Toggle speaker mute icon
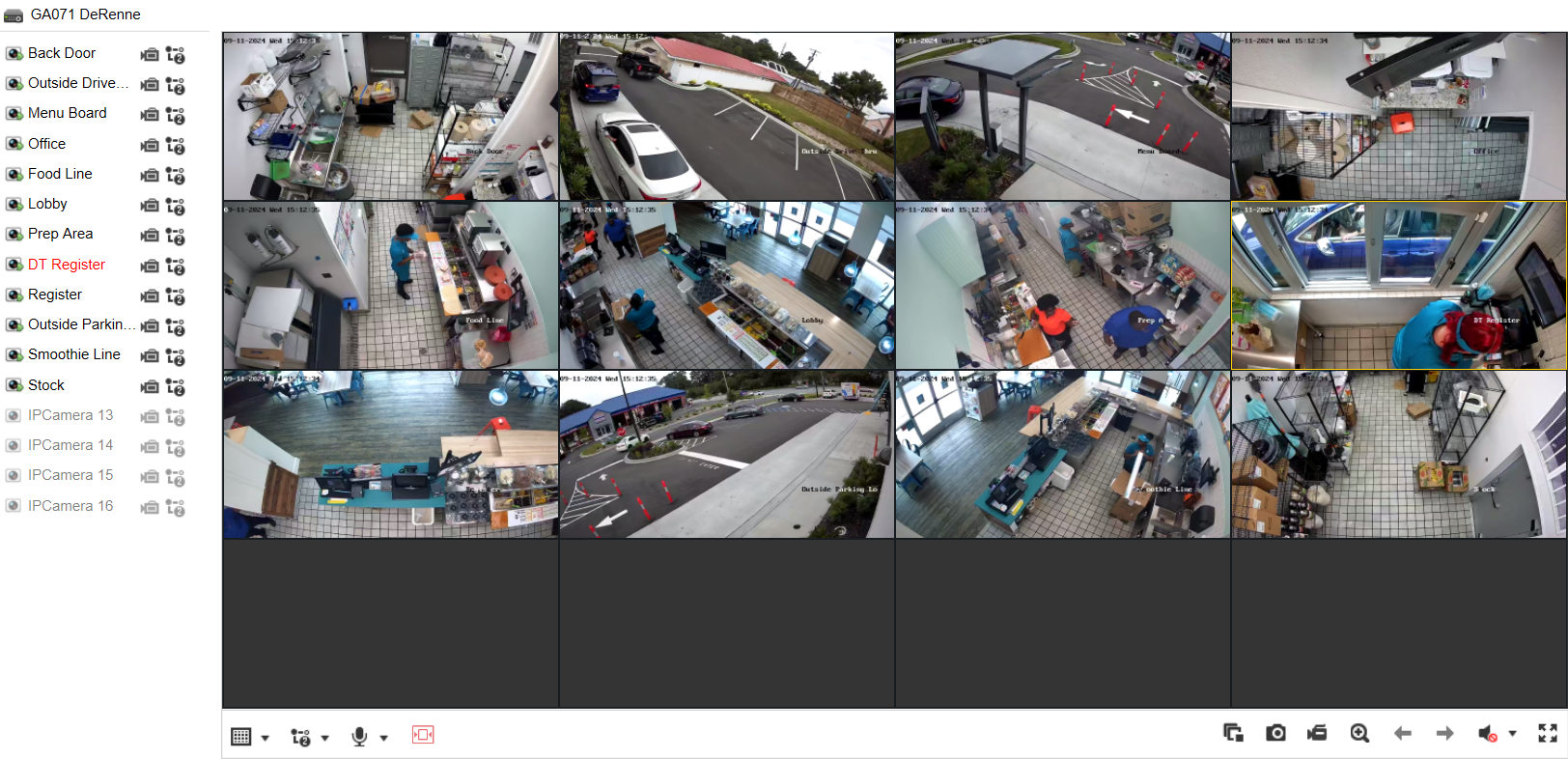Image resolution: width=1568 pixels, height=759 pixels. click(1488, 734)
